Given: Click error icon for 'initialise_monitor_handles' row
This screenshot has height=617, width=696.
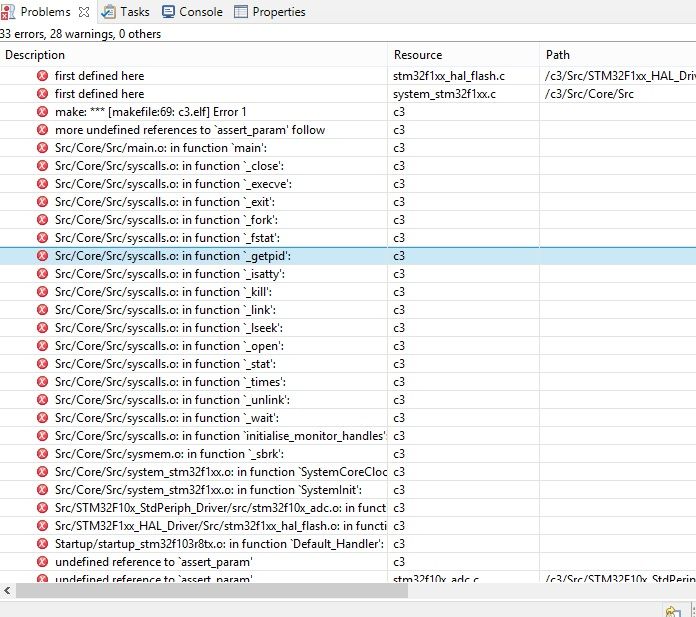Looking at the screenshot, I should [x=42, y=436].
